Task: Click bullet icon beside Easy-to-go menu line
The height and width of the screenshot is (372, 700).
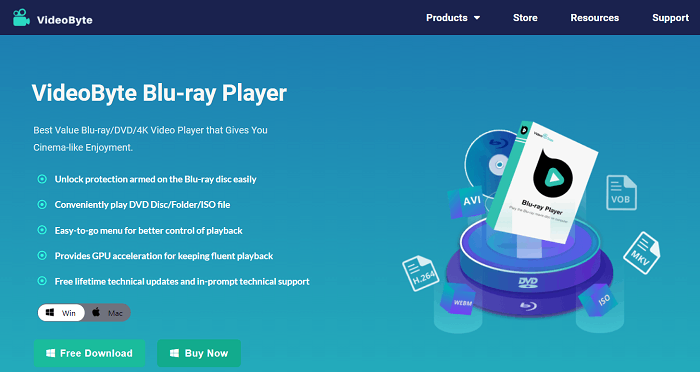Action: click(x=42, y=230)
